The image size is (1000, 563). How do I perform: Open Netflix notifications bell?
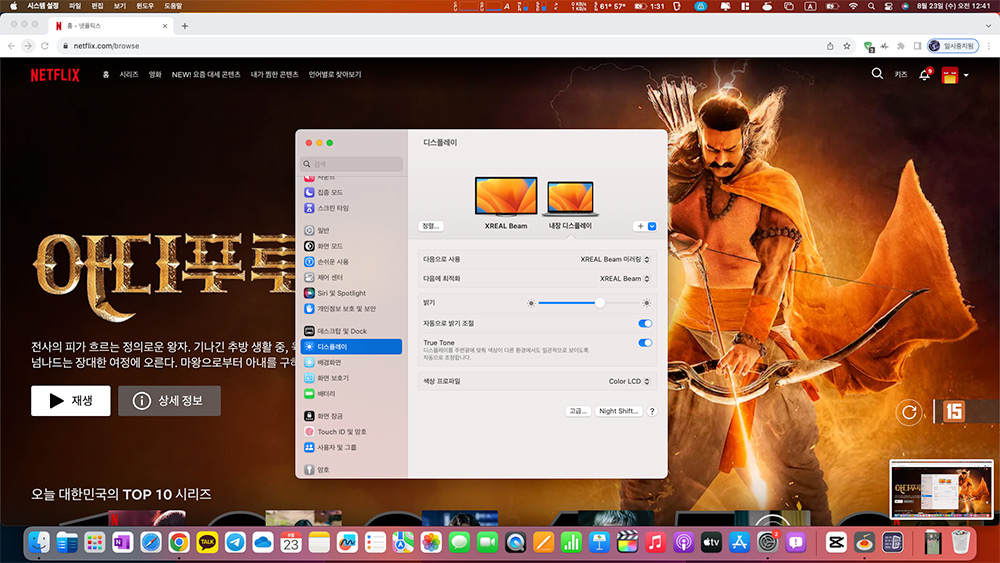924,75
